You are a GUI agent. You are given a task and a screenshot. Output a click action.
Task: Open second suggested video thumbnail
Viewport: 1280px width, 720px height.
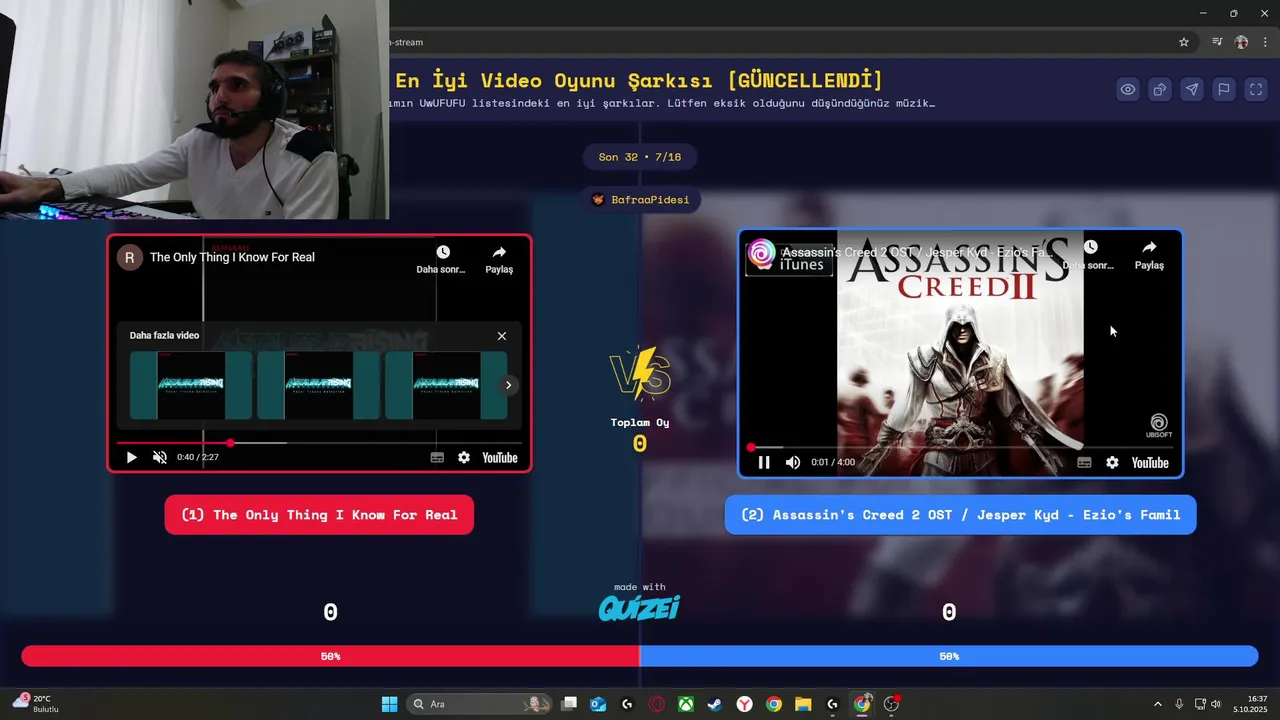(319, 385)
